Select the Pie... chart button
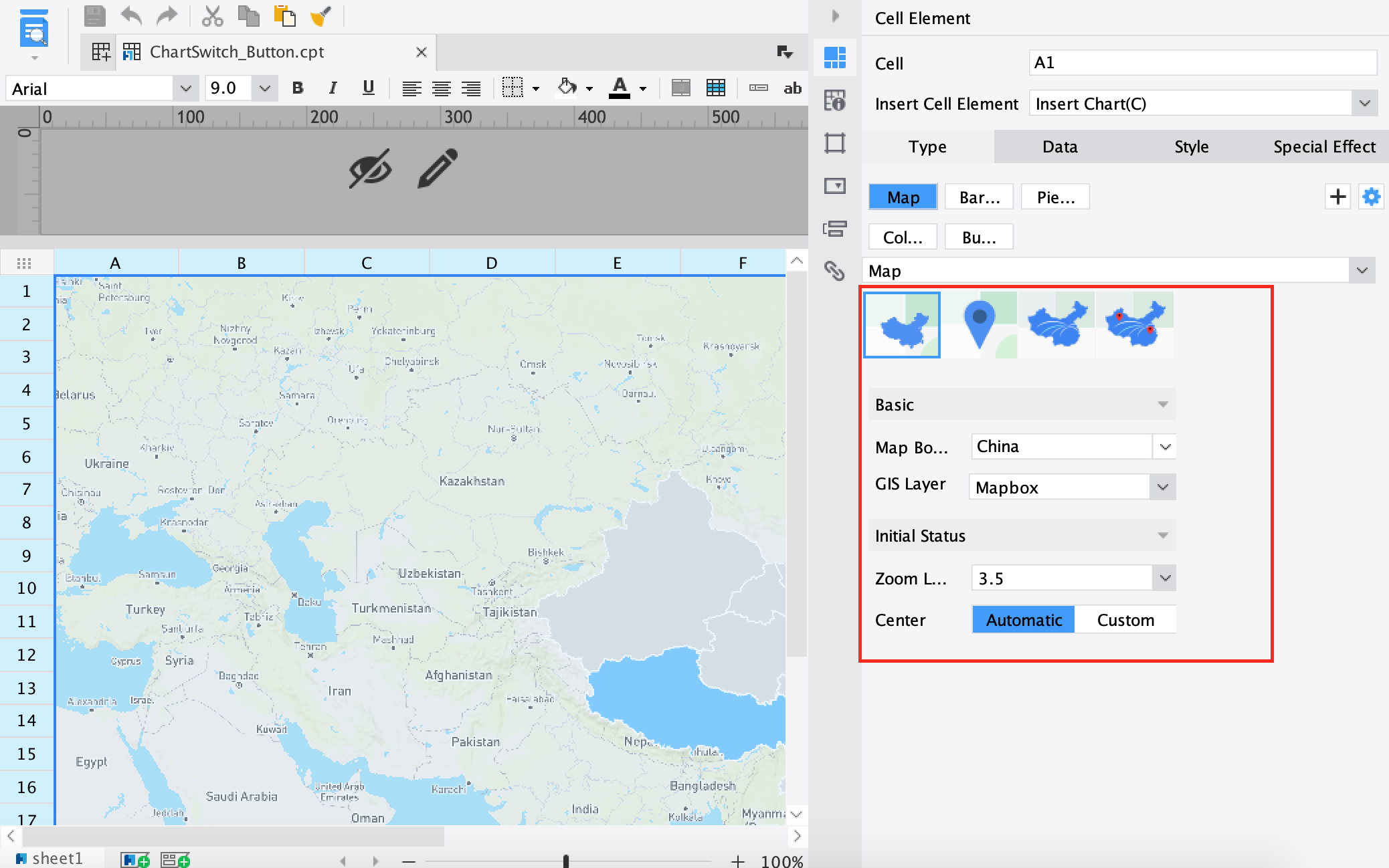This screenshot has height=868, width=1389. pos(1056,197)
